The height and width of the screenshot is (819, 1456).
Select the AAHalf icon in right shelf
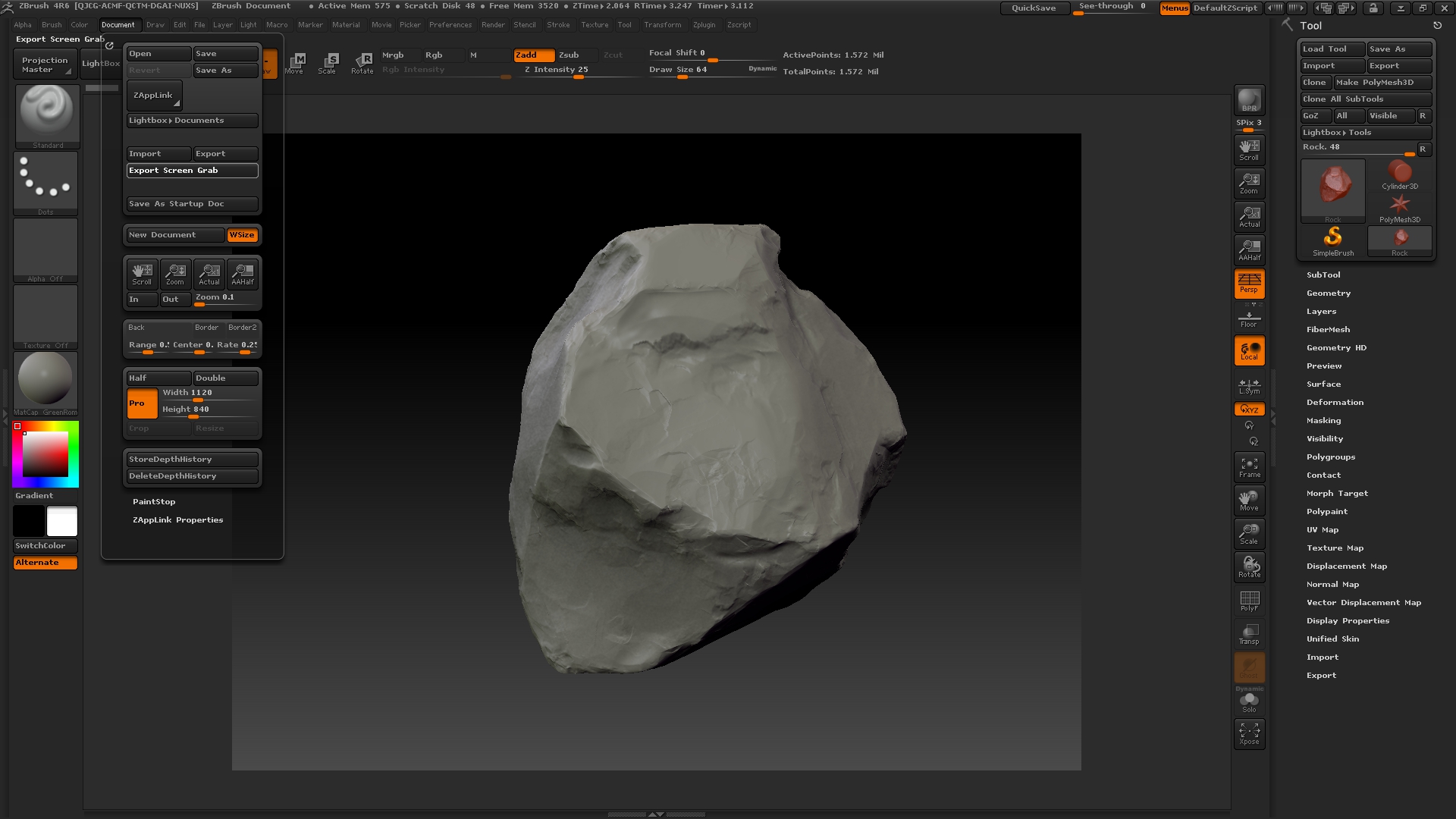pos(1249,249)
